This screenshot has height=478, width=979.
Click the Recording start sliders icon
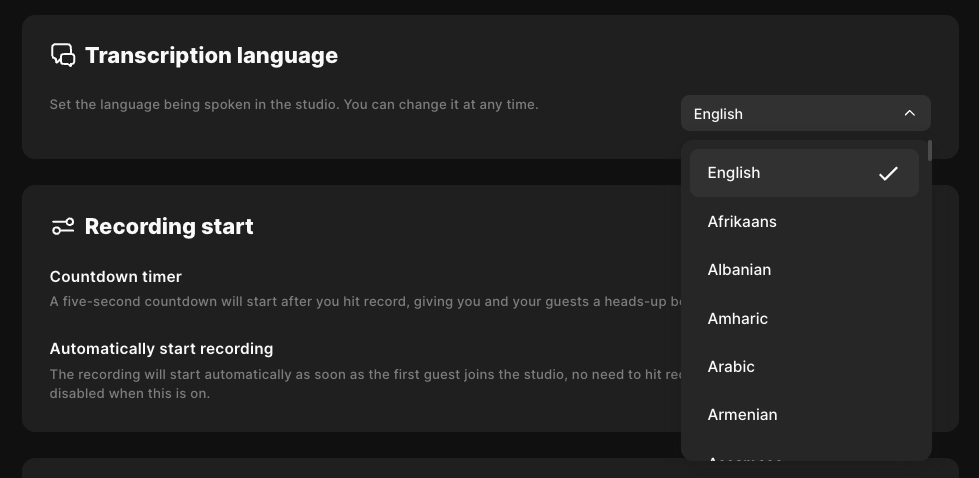point(63,226)
